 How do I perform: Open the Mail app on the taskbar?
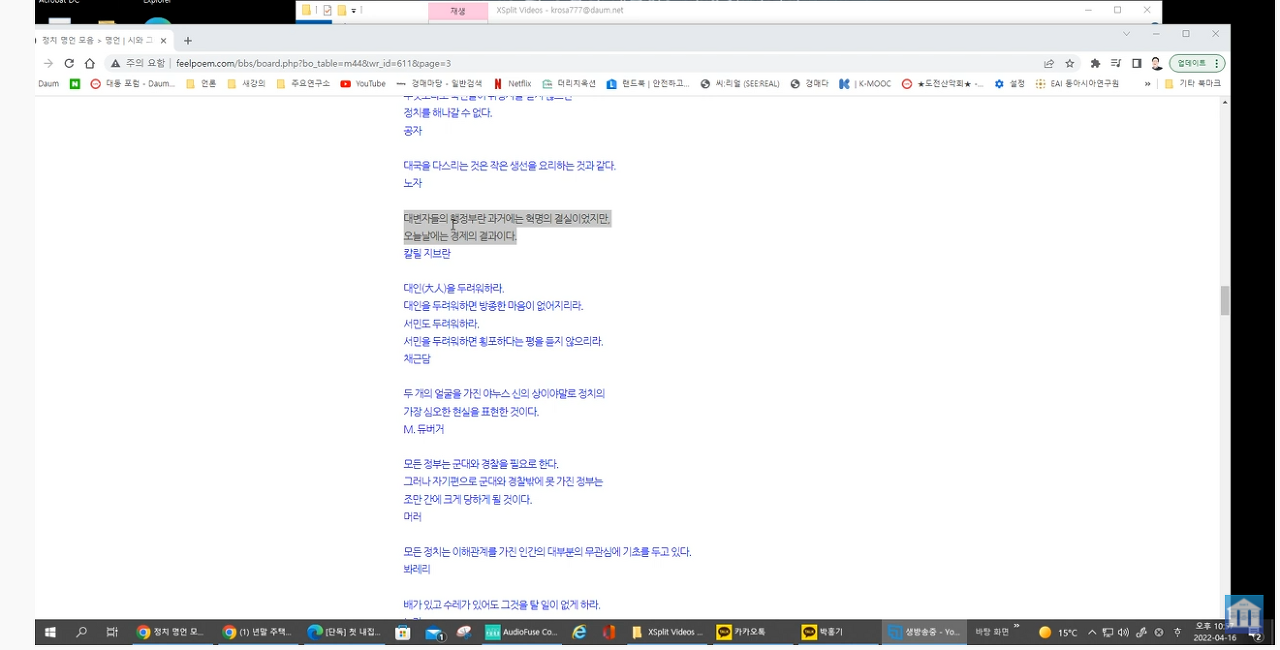coord(434,632)
